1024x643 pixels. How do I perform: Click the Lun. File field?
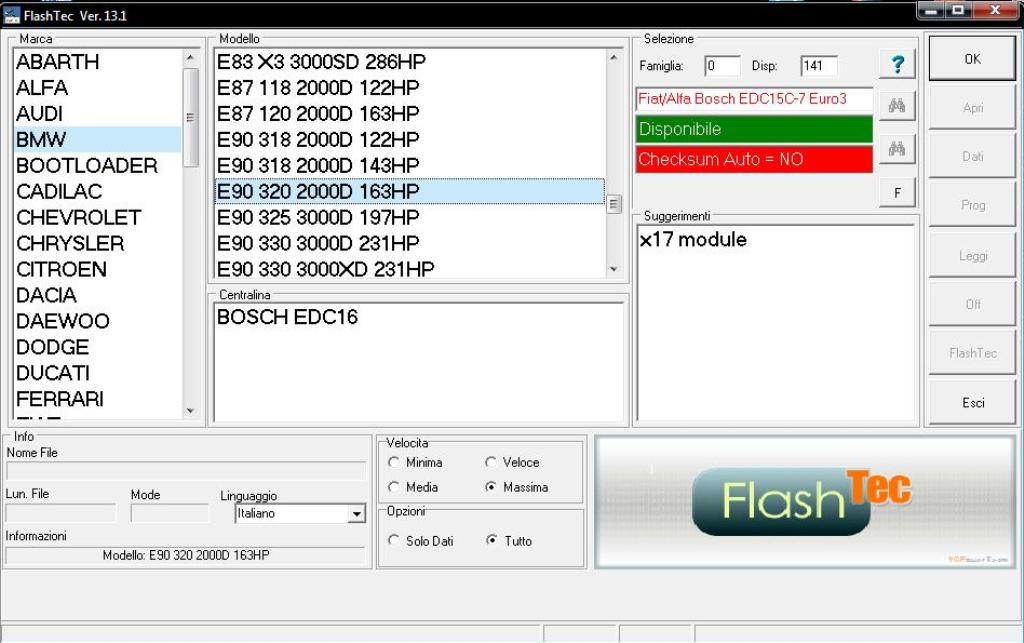point(61,513)
